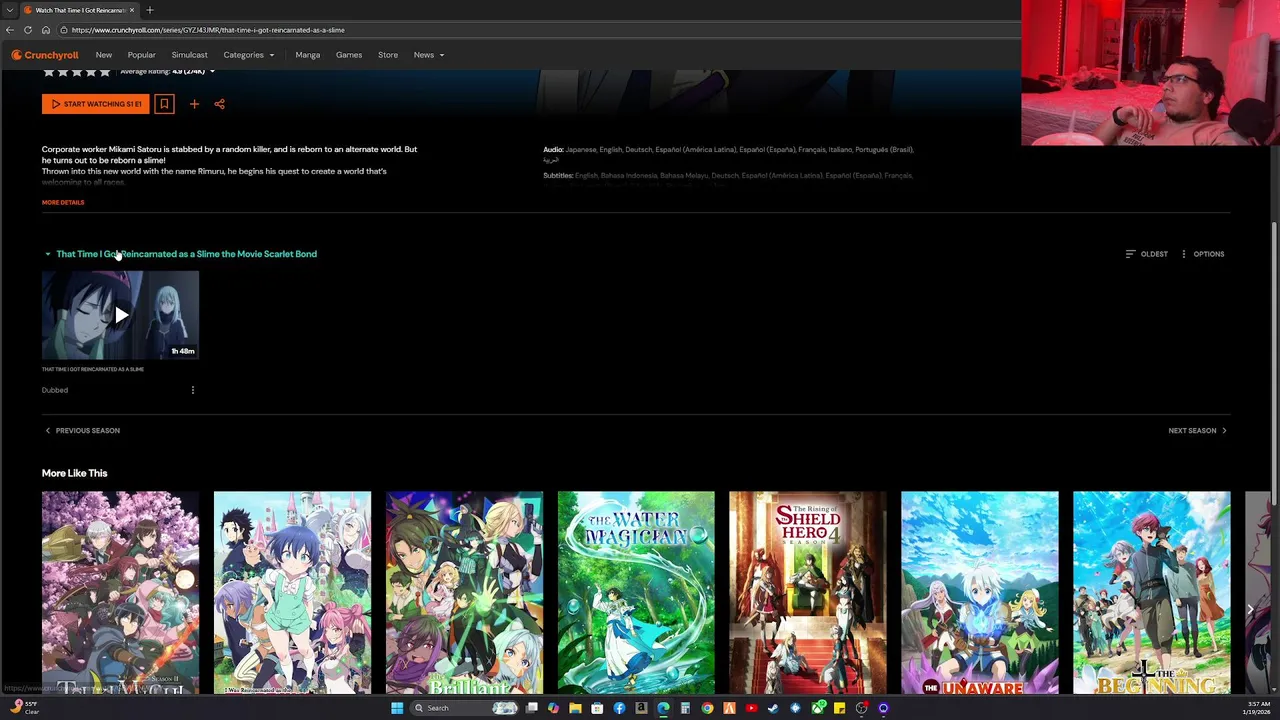
Task: Open the Simulcast menu item
Action: pyautogui.click(x=189, y=55)
